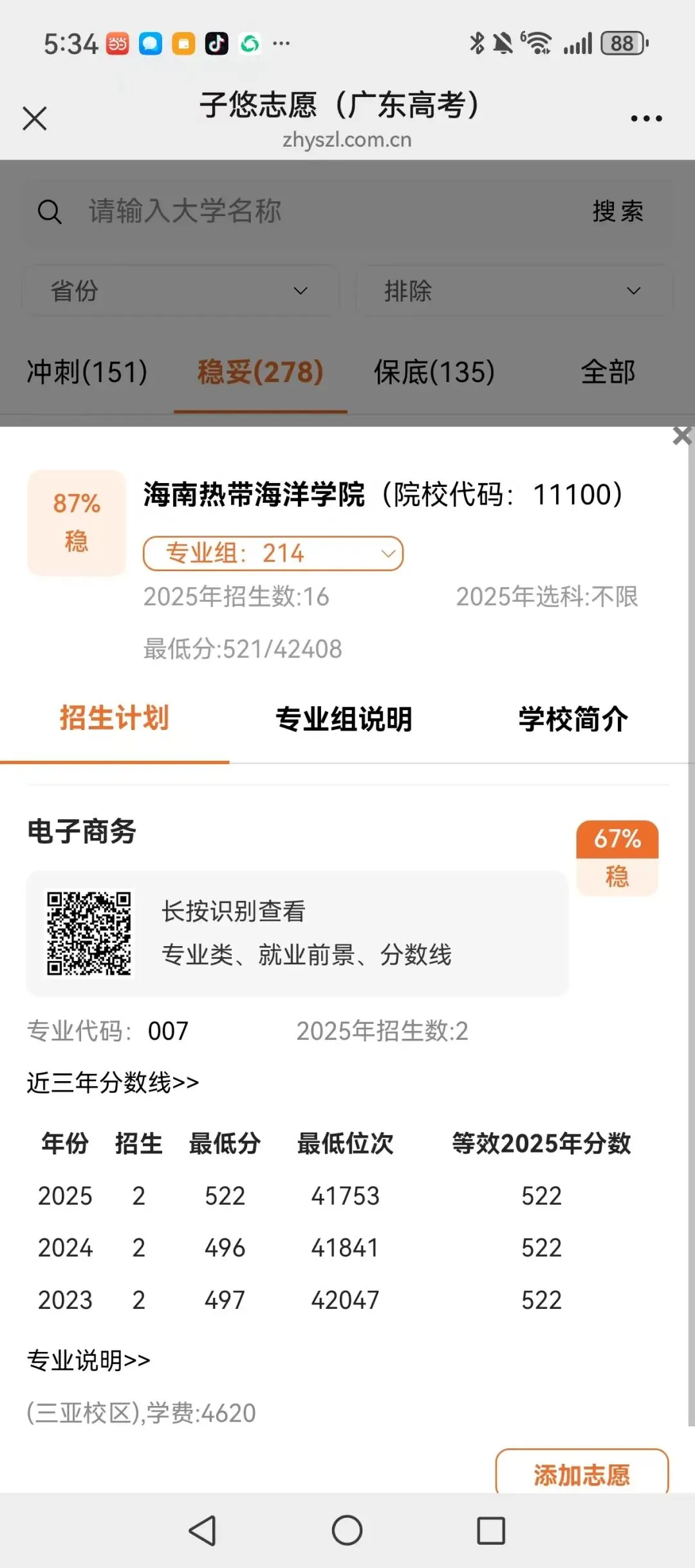Expand the 省份 province dropdown

pyautogui.click(x=180, y=291)
